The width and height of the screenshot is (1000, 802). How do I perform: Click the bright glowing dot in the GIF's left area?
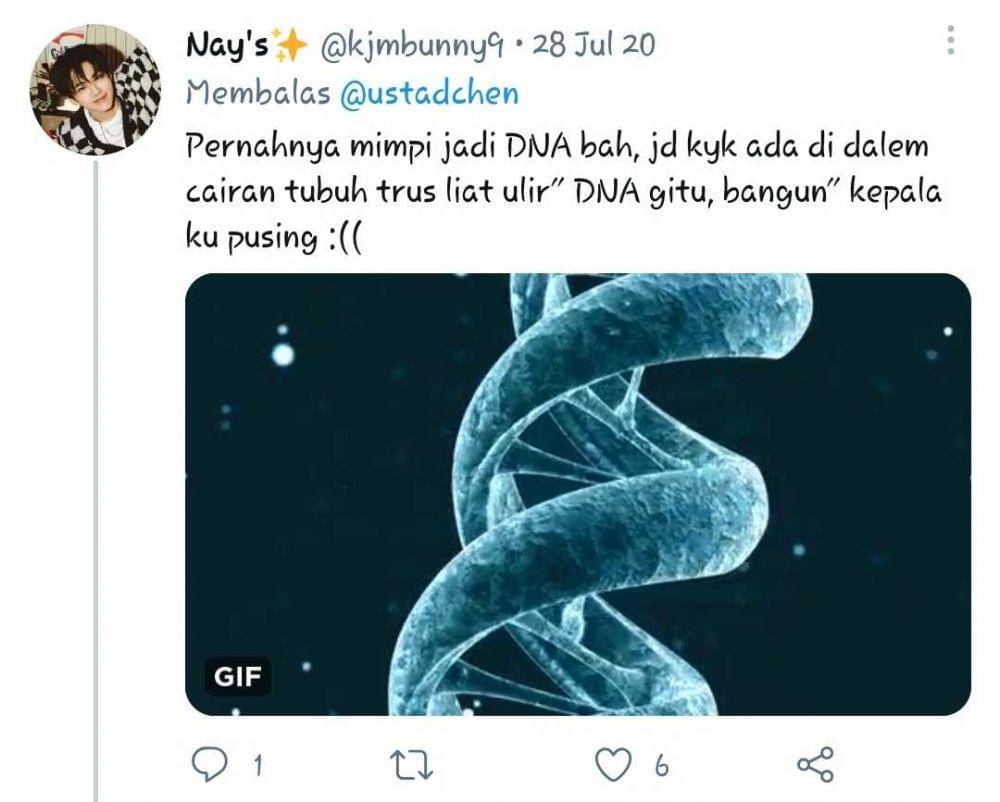pos(284,354)
